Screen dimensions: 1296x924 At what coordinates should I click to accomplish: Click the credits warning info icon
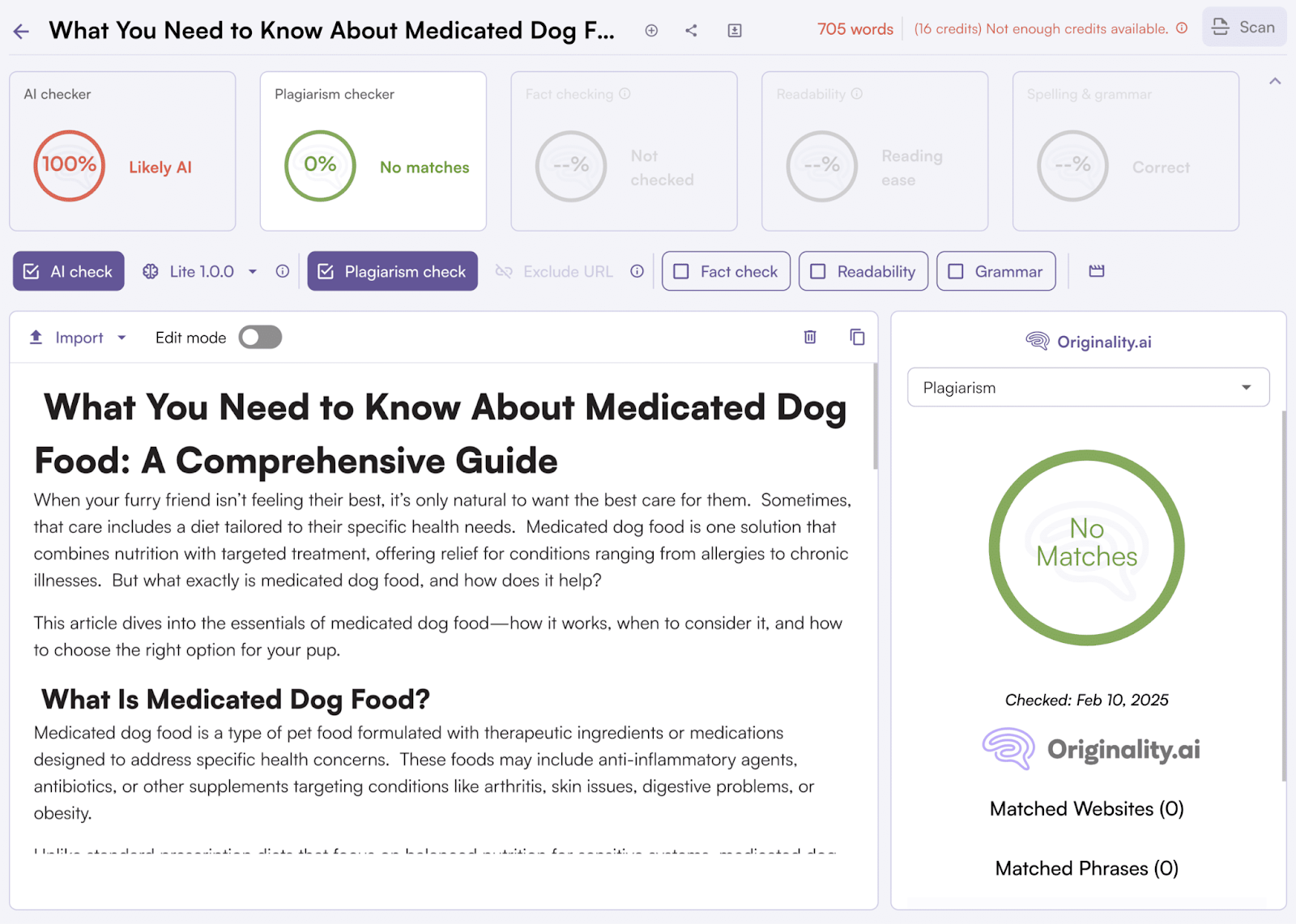(x=1182, y=28)
